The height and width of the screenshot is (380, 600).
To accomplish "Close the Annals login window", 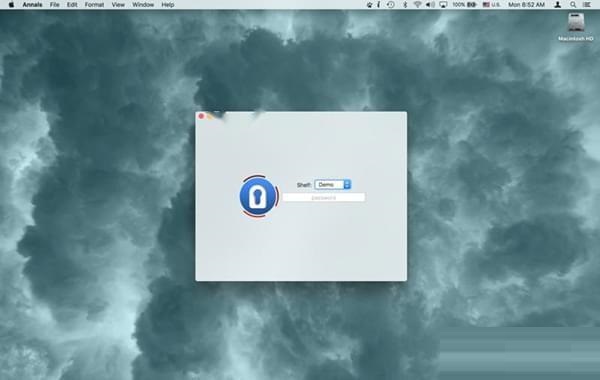I will [201, 116].
